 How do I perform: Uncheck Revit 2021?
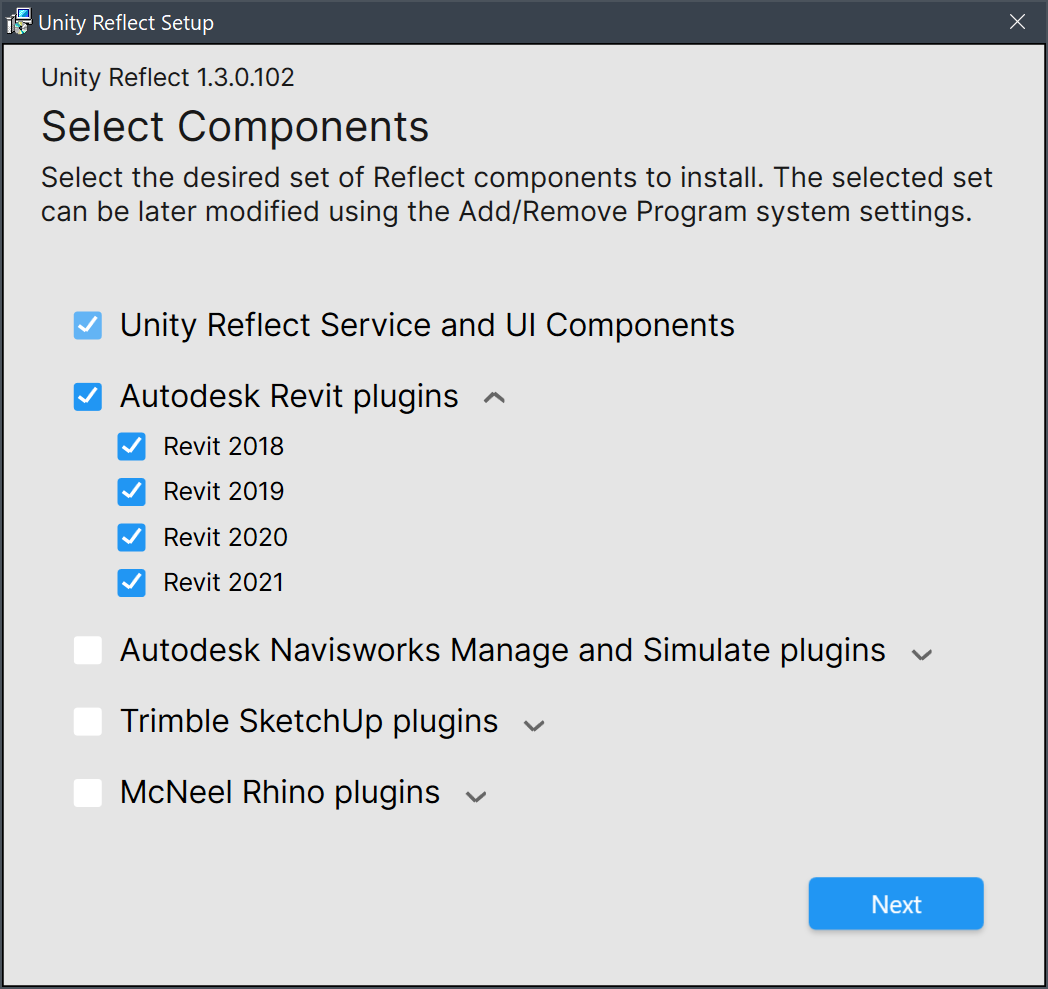point(131,582)
